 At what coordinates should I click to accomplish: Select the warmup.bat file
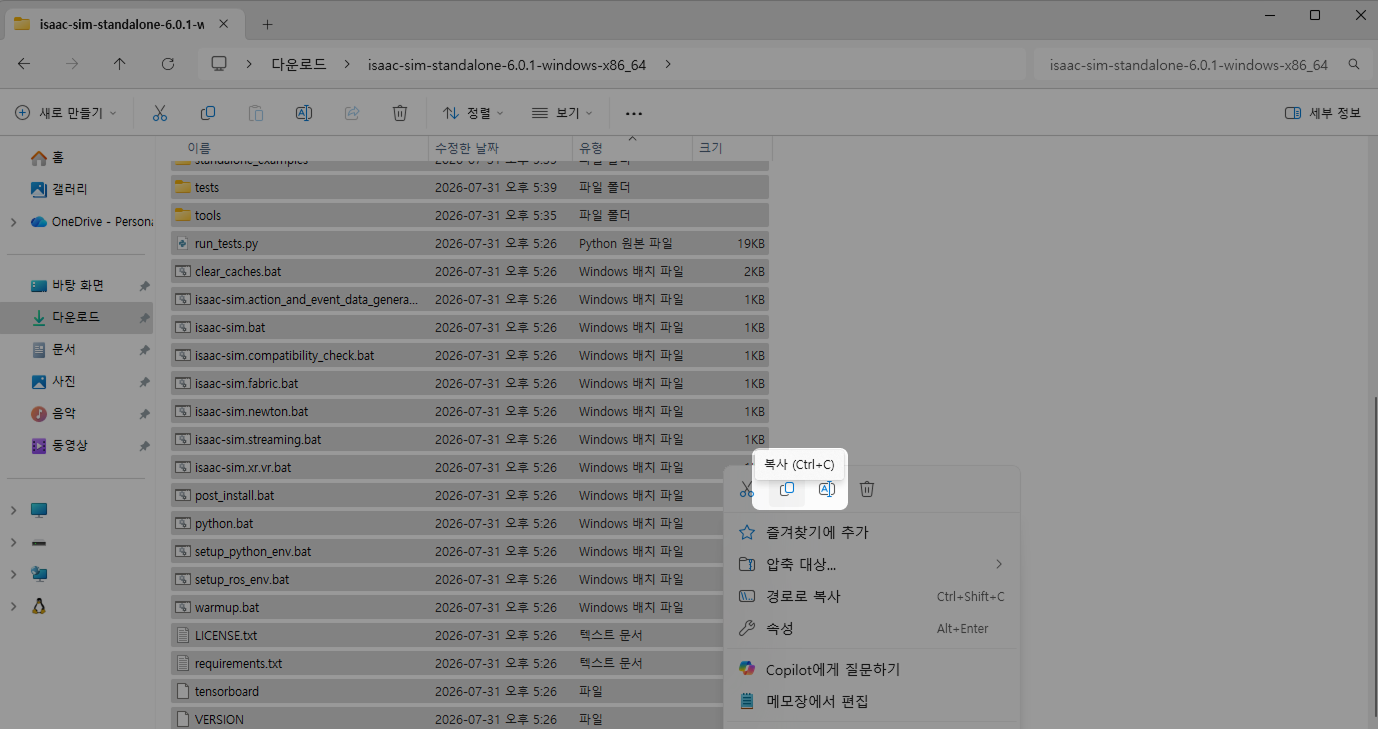tap(446, 607)
